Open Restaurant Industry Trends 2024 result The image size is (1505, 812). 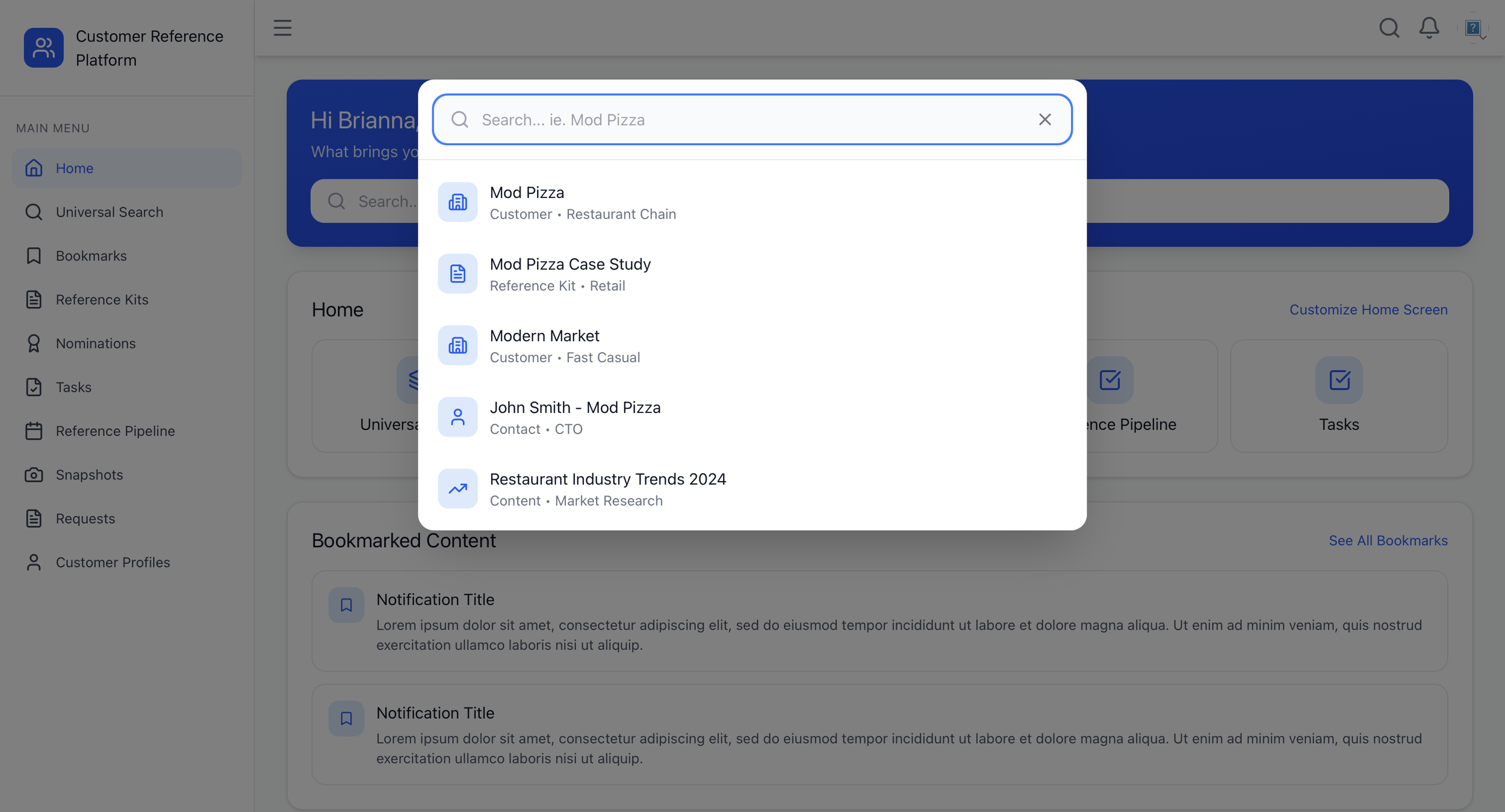point(752,489)
